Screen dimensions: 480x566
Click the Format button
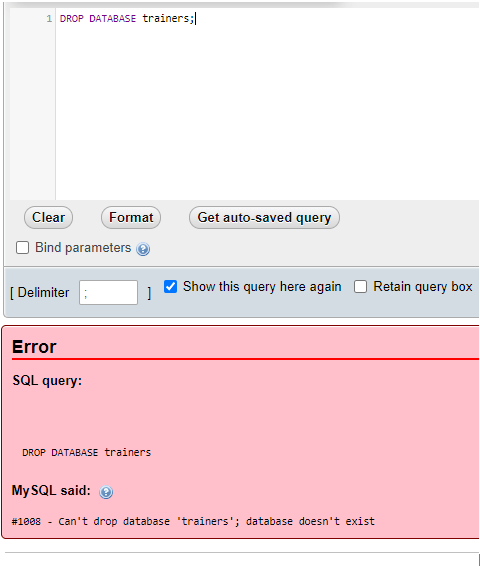131,218
